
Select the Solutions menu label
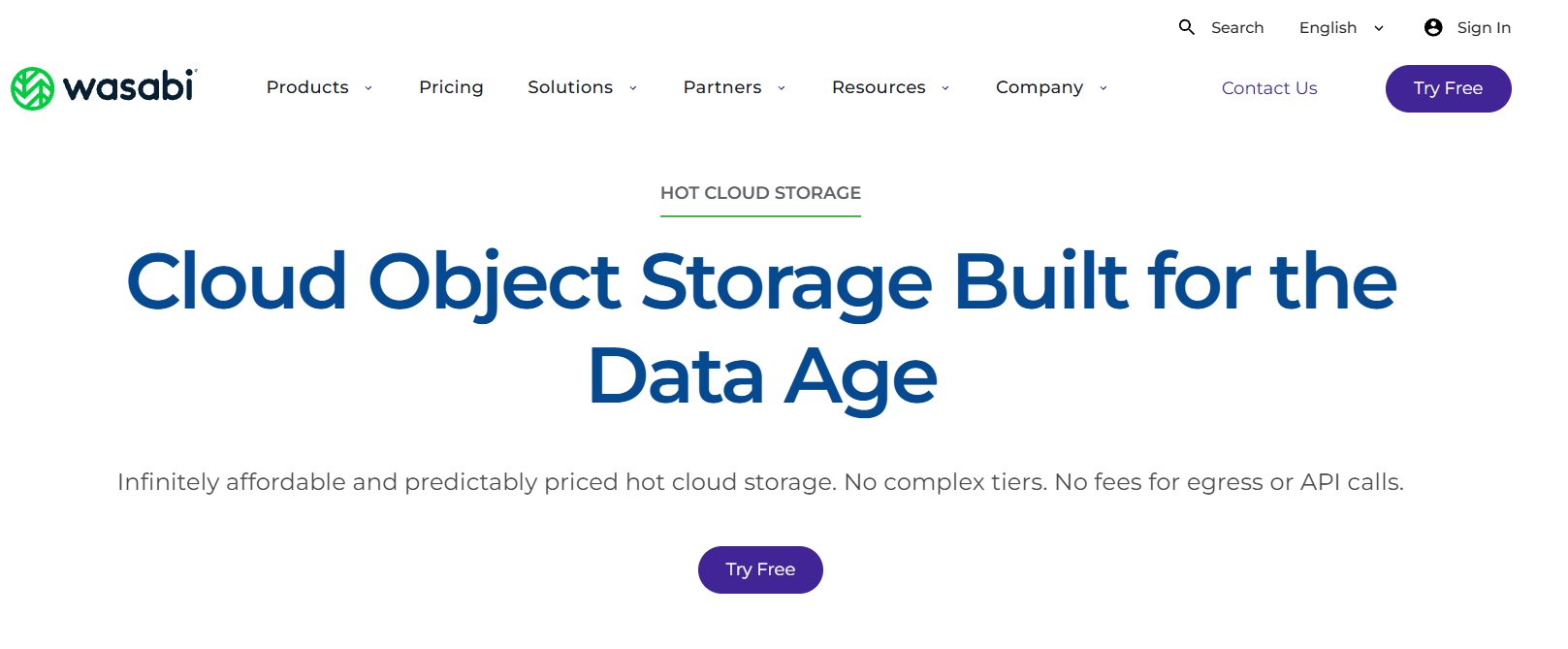click(x=570, y=87)
